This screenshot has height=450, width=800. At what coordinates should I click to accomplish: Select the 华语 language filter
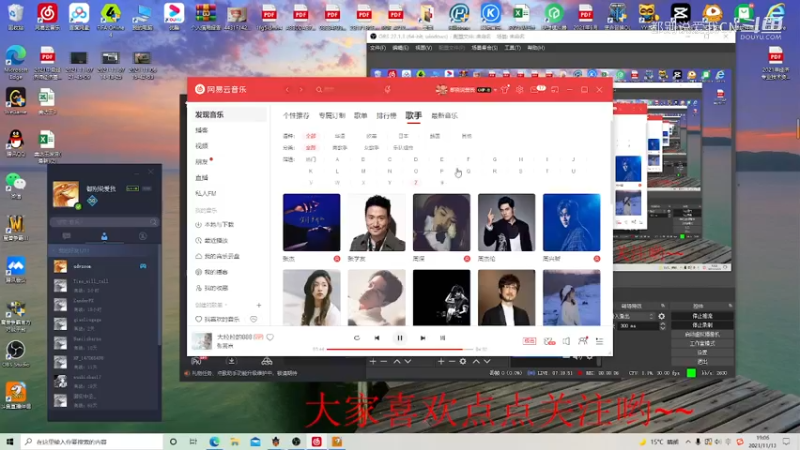click(340, 136)
